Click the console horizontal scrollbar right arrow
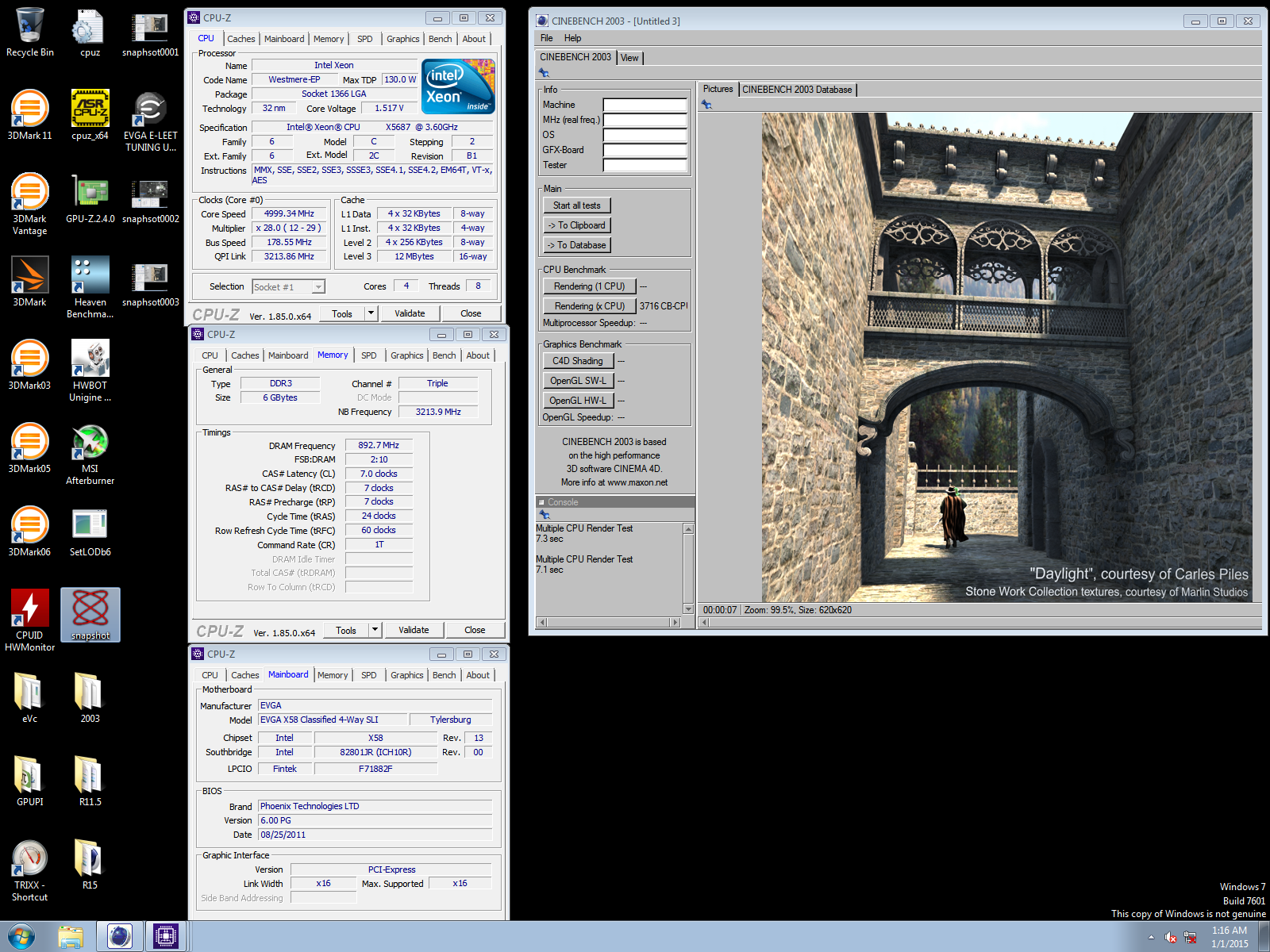The width and height of the screenshot is (1270, 952). pos(676,623)
